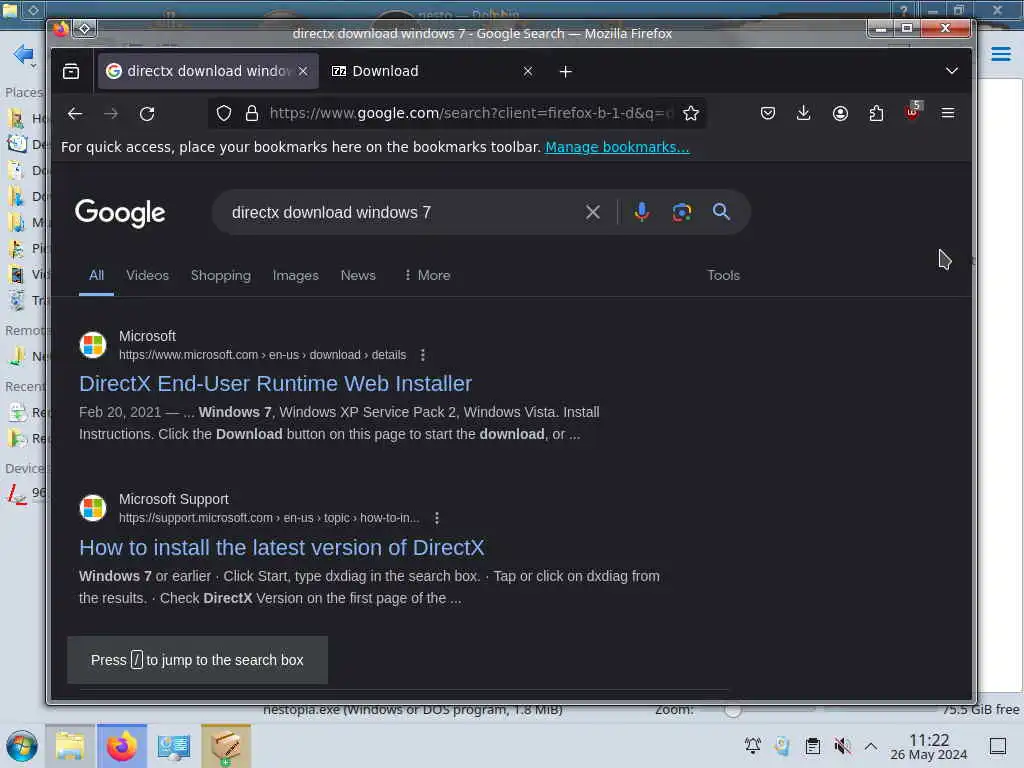Expand the More search categories menu
Screen dimensions: 1024x768
tap(427, 276)
